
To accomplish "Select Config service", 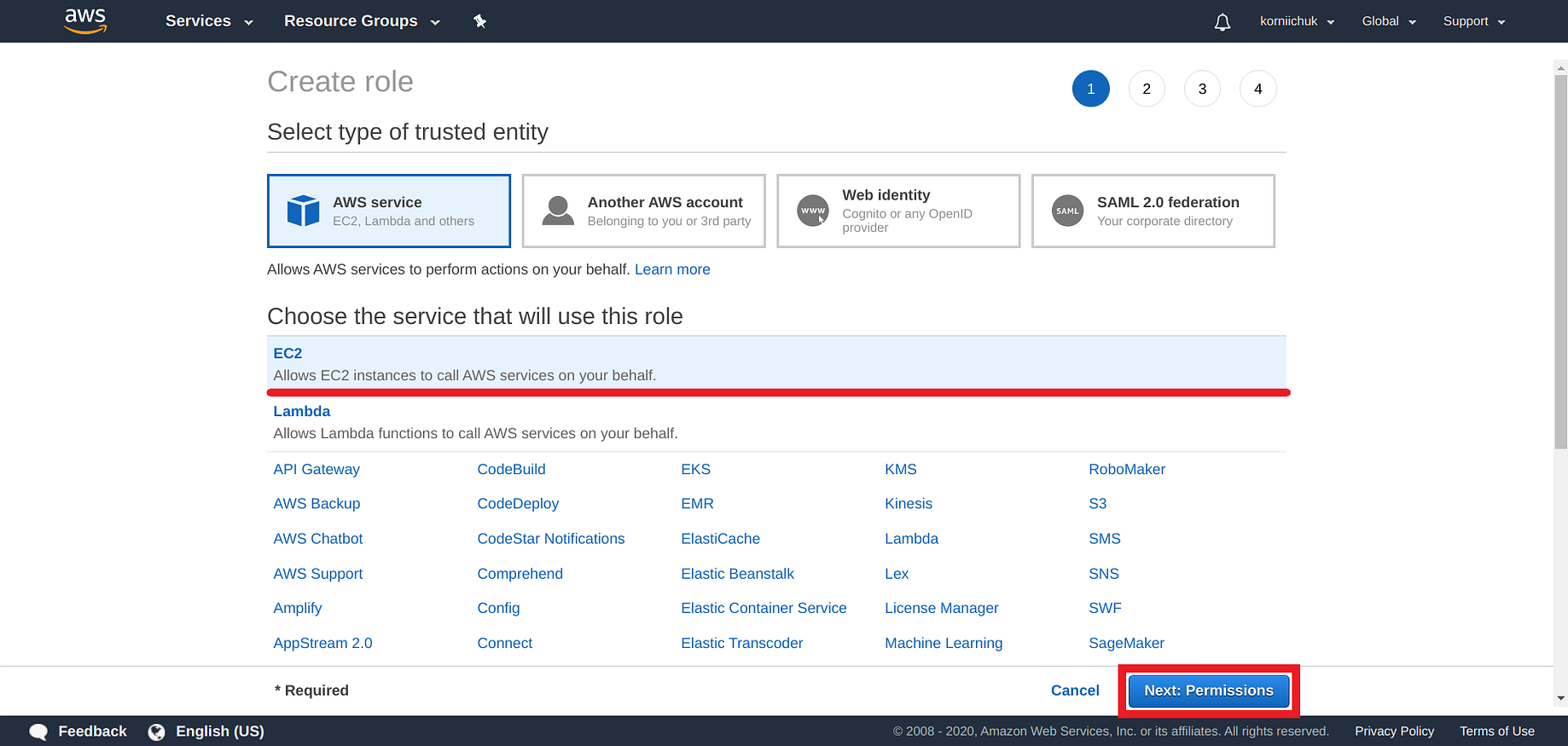I will tap(498, 608).
